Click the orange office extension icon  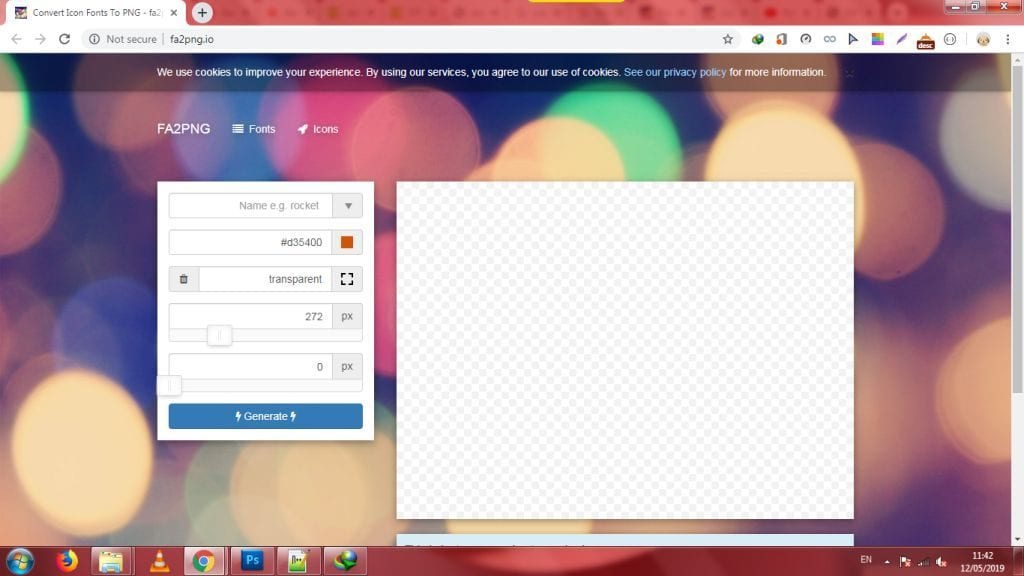click(781, 39)
